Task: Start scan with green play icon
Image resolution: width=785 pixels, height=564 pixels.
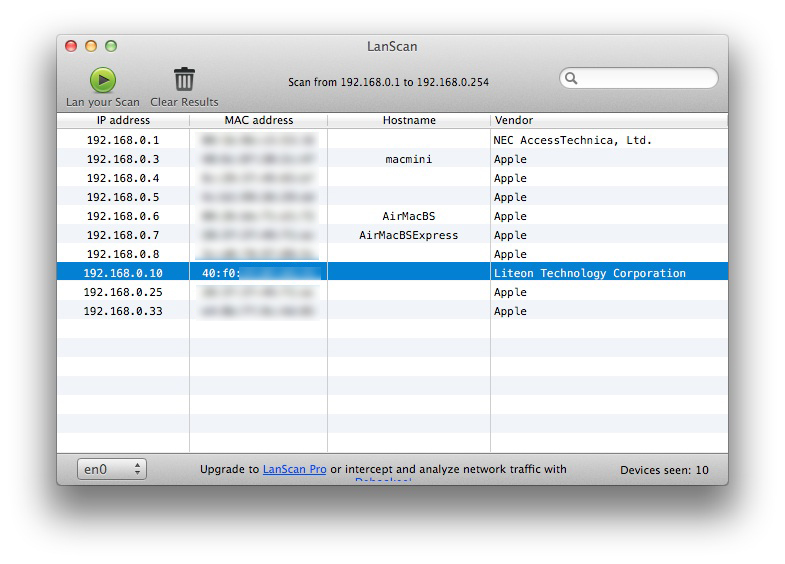Action: 103,80
